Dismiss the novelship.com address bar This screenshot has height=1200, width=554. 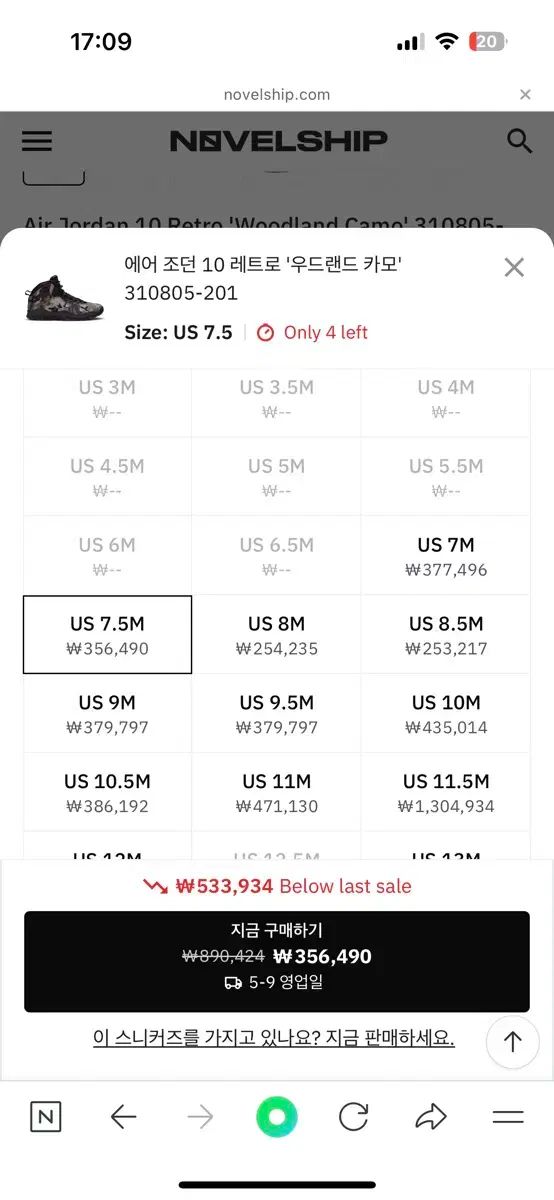pyautogui.click(x=525, y=95)
